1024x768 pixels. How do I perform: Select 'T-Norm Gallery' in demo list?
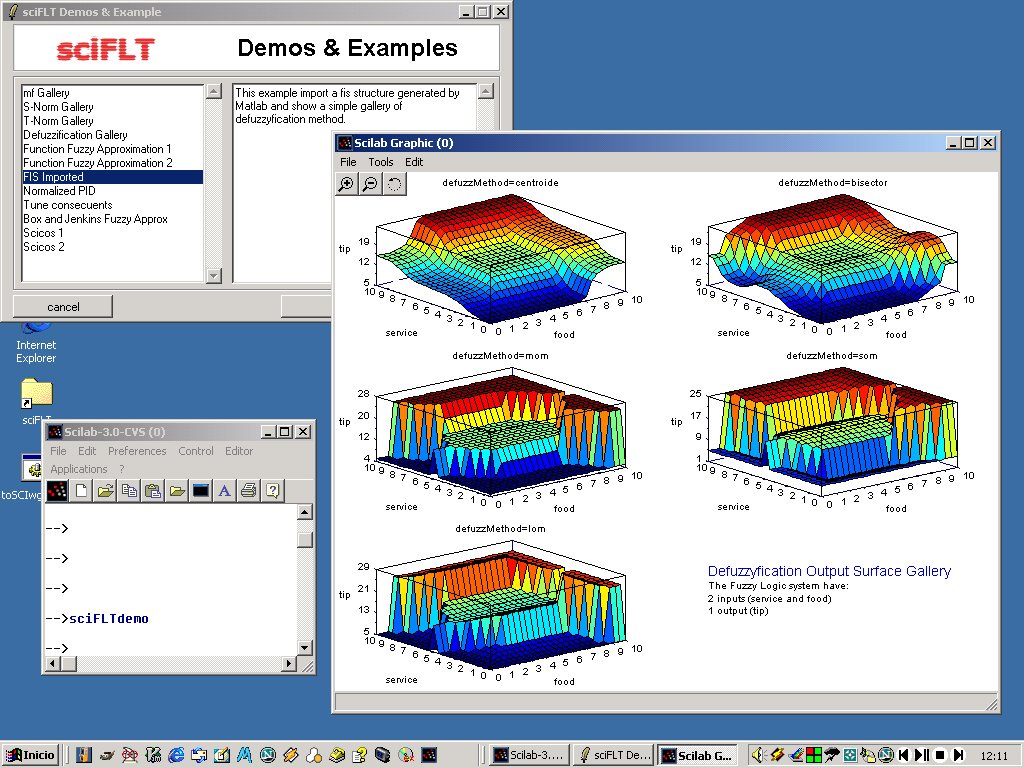[x=112, y=121]
